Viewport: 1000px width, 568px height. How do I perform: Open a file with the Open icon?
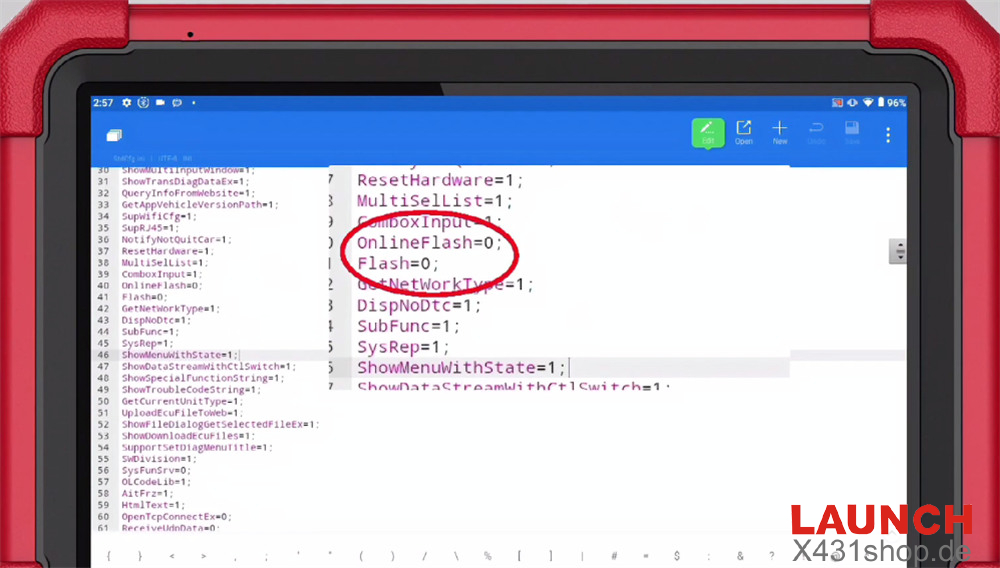[x=744, y=133]
